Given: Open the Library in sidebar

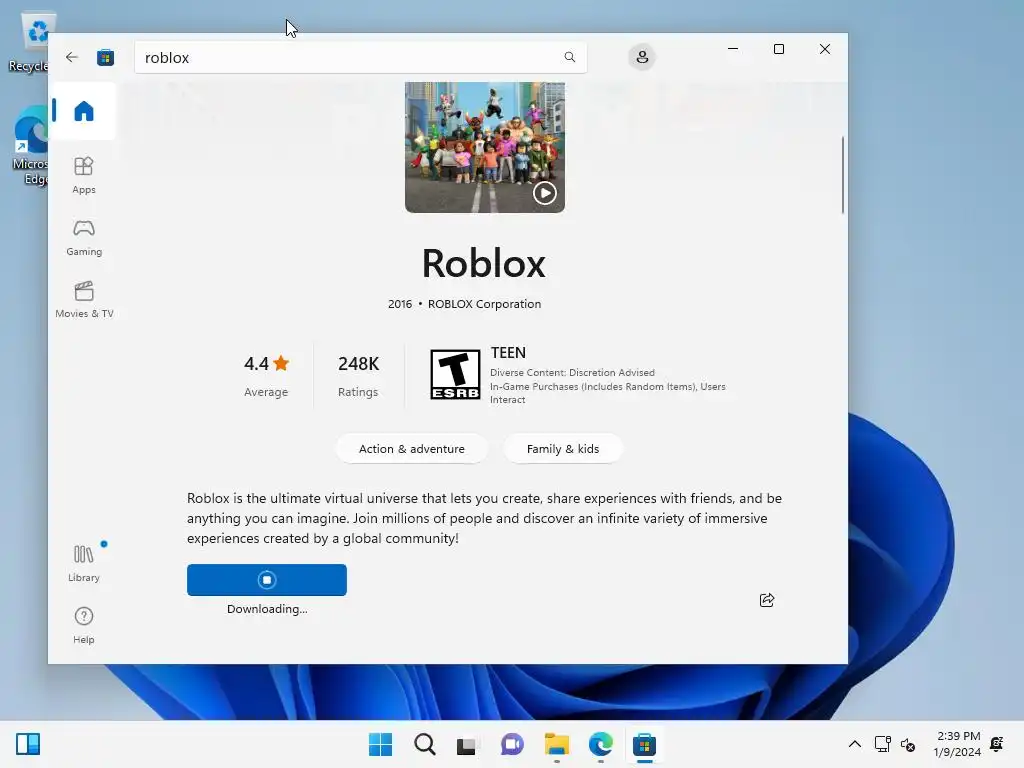Looking at the screenshot, I should (84, 563).
